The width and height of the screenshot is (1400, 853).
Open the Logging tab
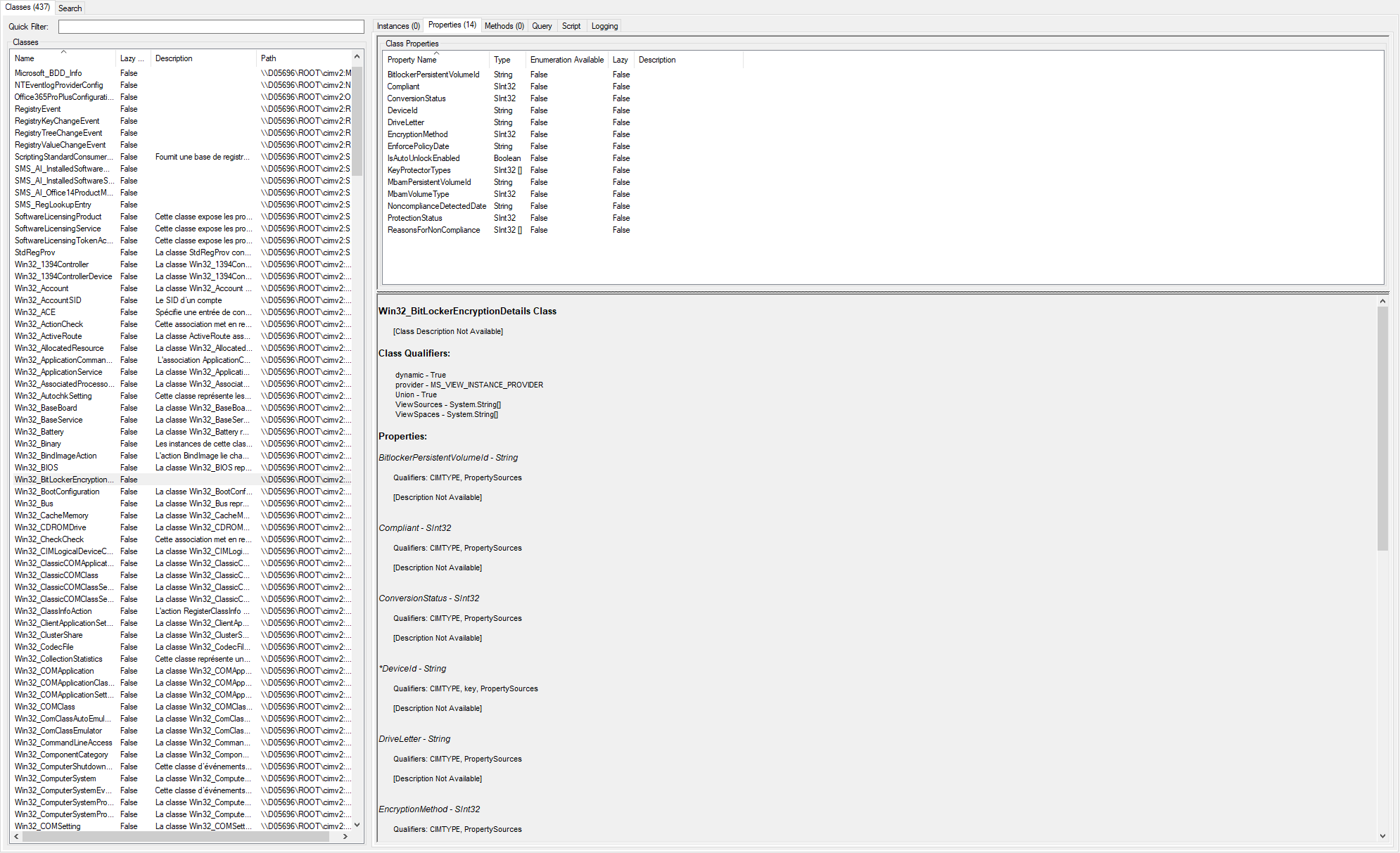(604, 26)
